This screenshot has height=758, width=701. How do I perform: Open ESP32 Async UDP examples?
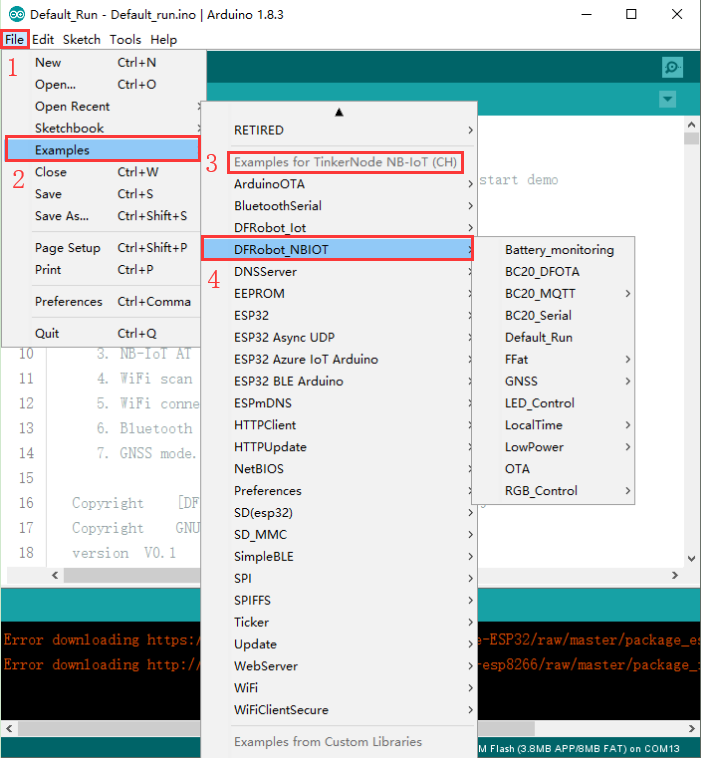(x=339, y=337)
